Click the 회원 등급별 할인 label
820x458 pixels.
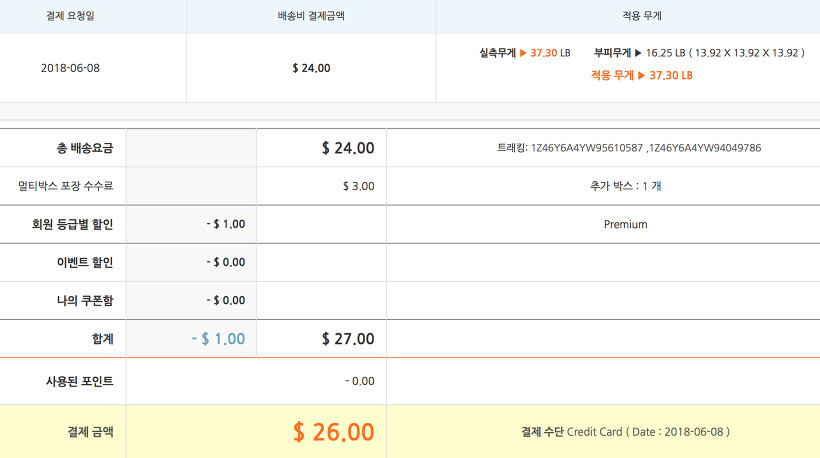coord(73,224)
